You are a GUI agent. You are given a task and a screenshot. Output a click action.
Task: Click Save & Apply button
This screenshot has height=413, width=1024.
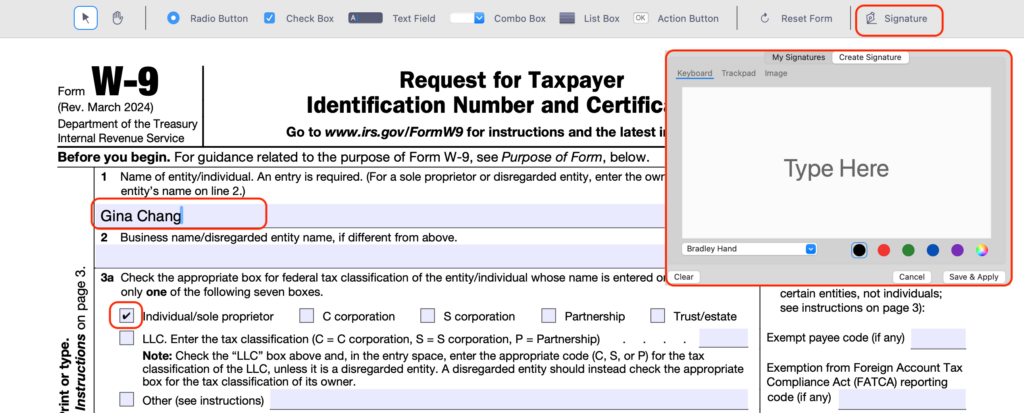click(x=974, y=277)
